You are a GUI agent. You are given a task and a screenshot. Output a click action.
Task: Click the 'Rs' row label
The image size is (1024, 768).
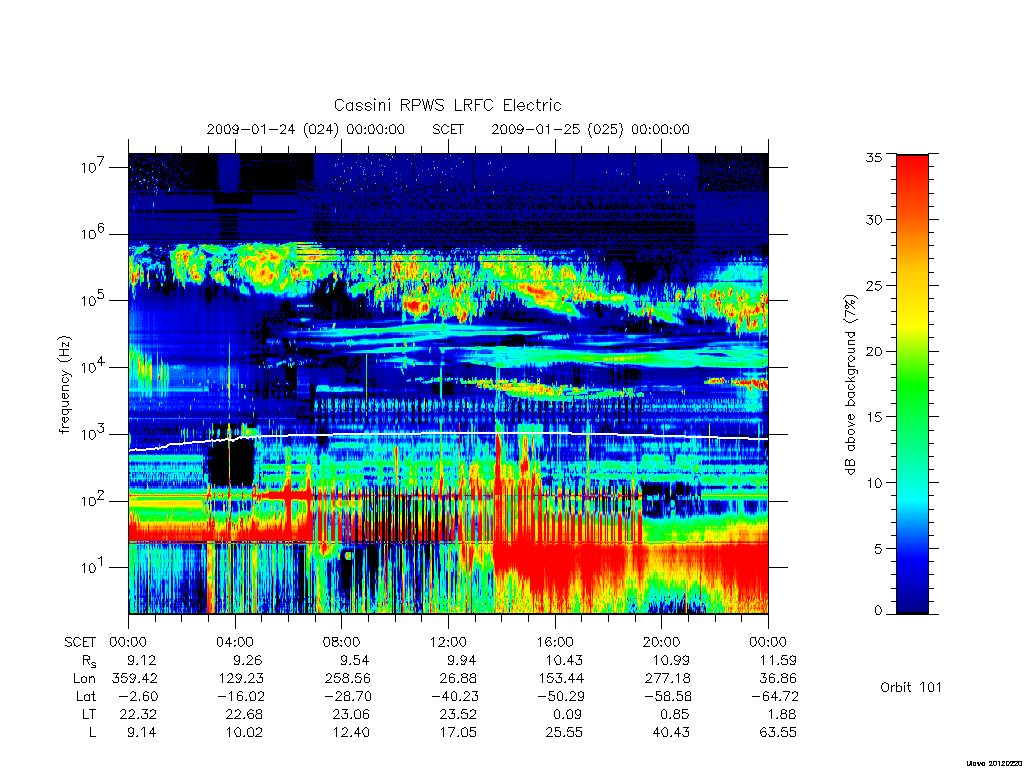tap(89, 661)
